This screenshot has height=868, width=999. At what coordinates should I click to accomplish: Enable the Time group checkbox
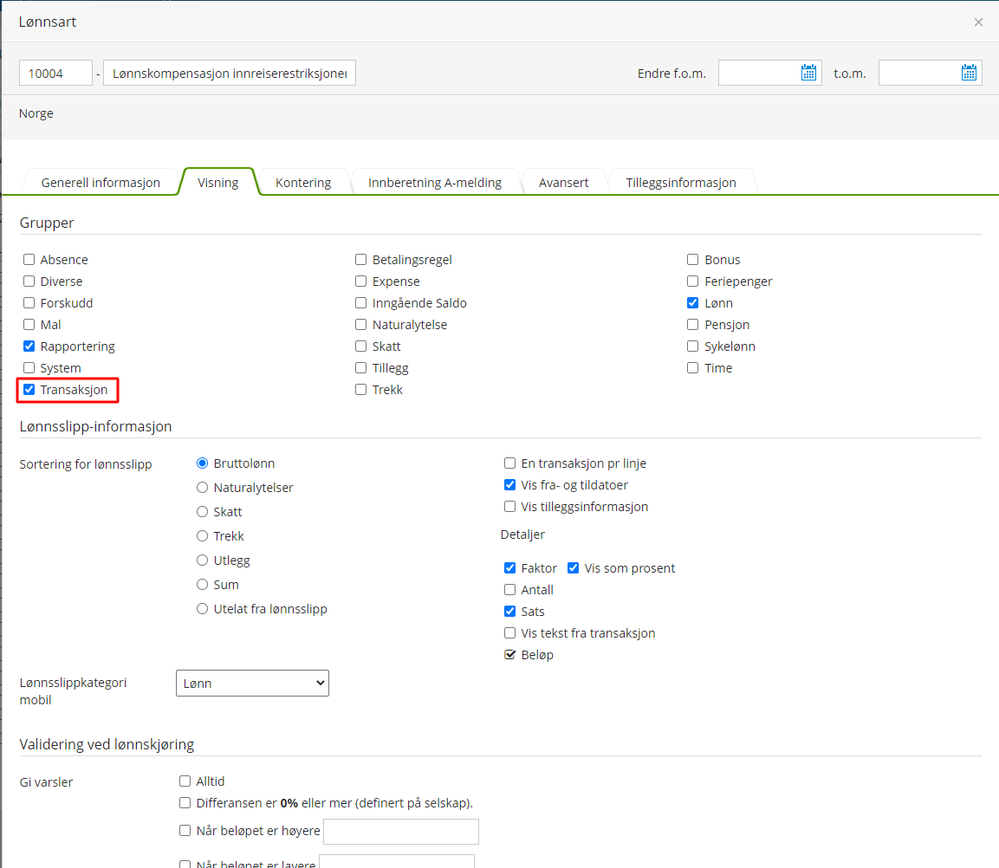coord(693,368)
